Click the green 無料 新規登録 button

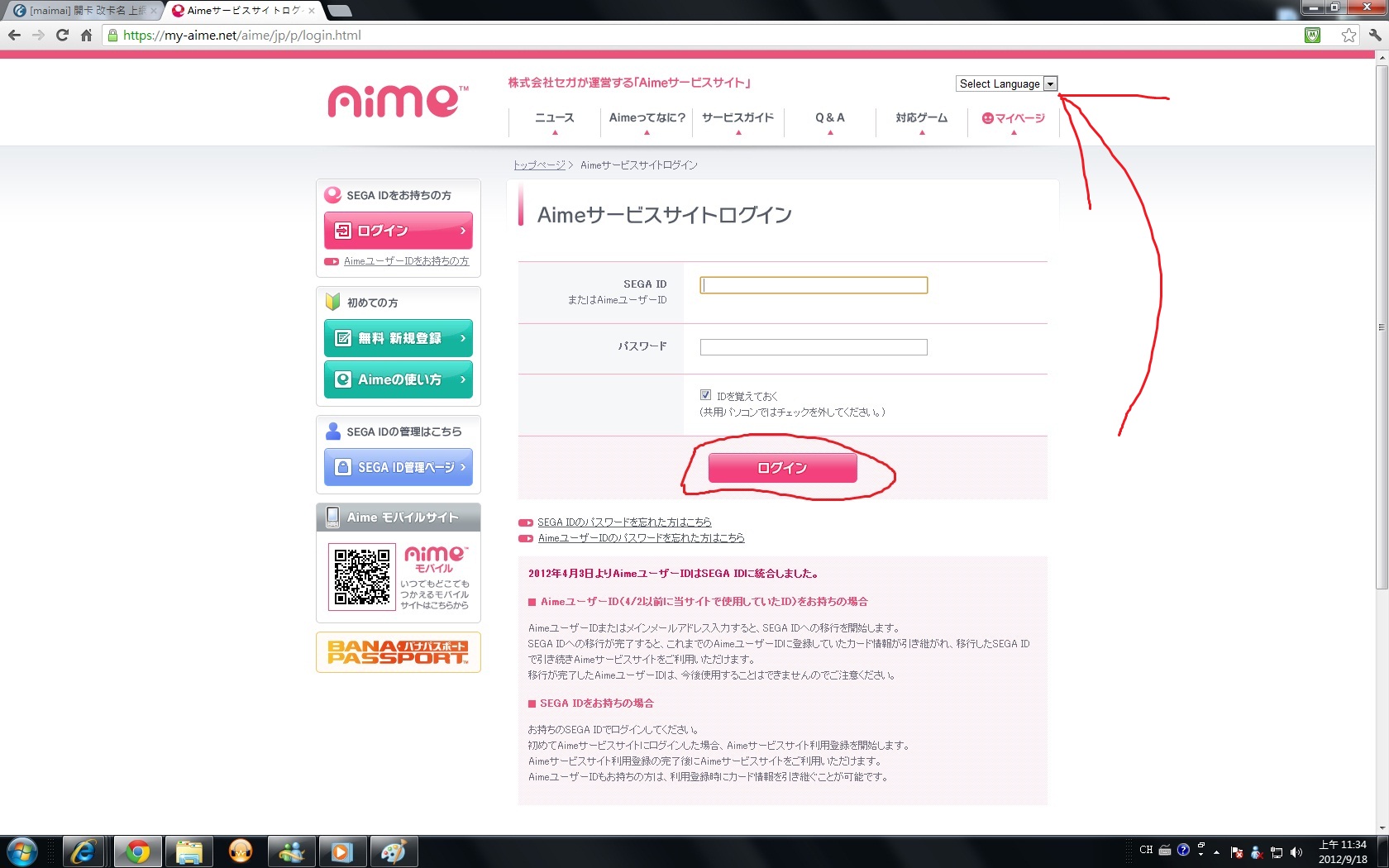pyautogui.click(x=398, y=338)
